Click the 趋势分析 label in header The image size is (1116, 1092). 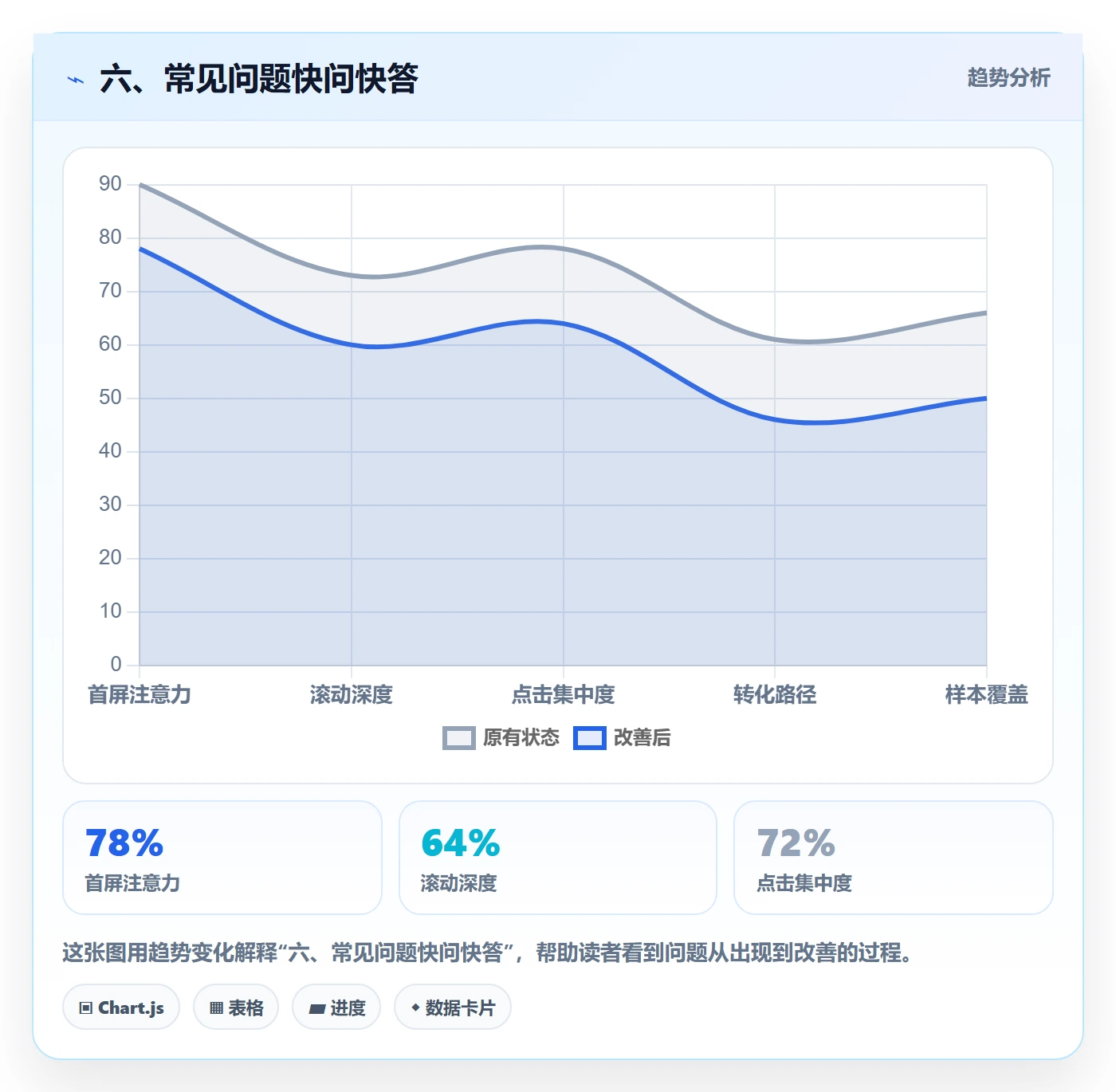1008,77
